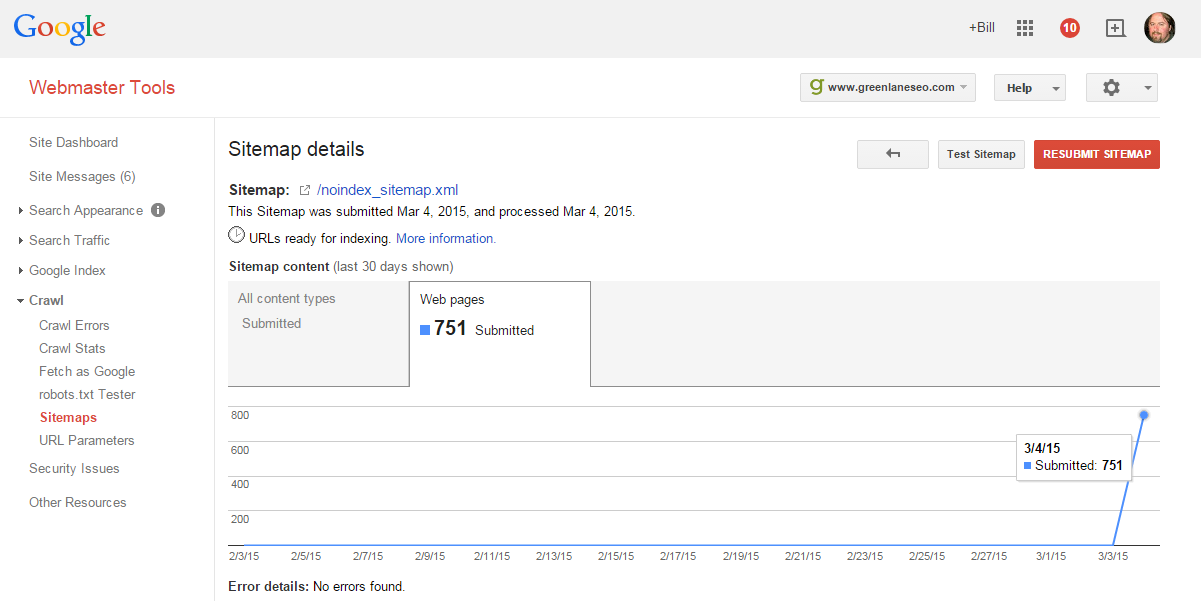1201x605 pixels.
Task: Click the 3/3/15 axis date label
Action: click(1112, 556)
